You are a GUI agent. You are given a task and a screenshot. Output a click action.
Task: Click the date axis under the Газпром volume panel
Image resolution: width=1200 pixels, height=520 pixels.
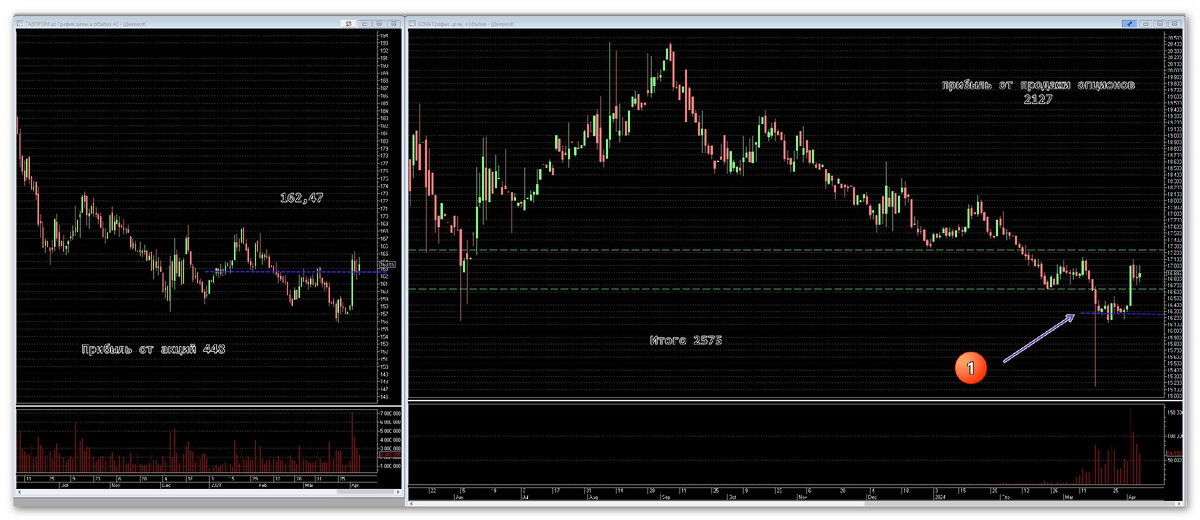tap(195, 483)
